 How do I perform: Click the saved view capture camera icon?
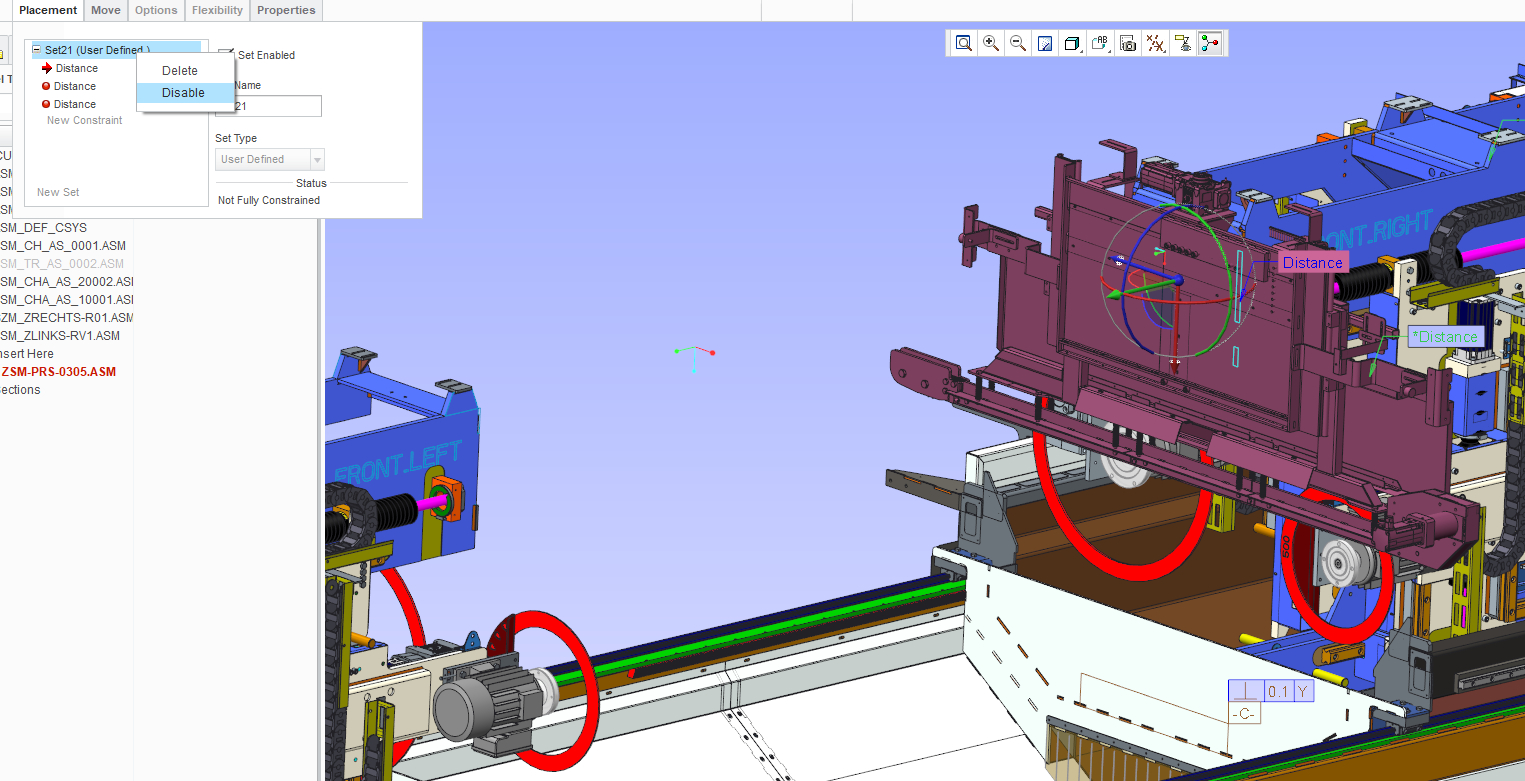click(x=1127, y=43)
